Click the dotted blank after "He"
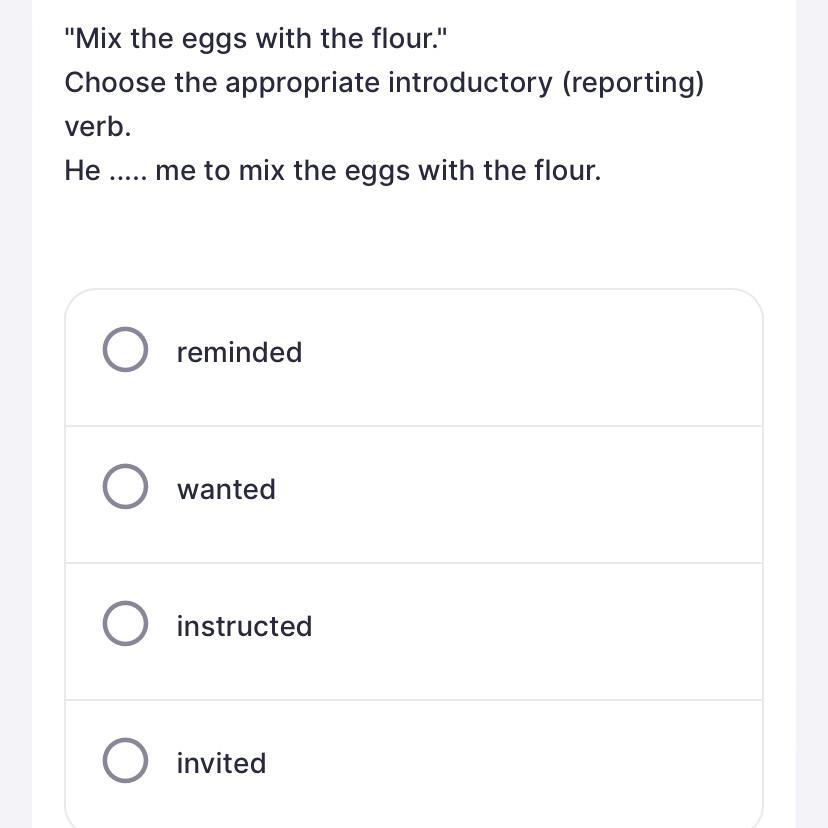828x828 pixels. coord(128,171)
